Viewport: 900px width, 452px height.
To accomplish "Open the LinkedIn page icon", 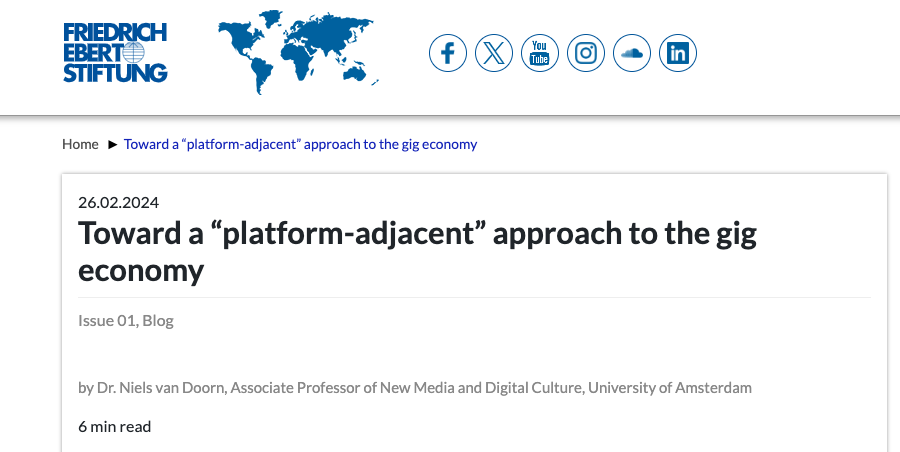I will pyautogui.click(x=678, y=53).
